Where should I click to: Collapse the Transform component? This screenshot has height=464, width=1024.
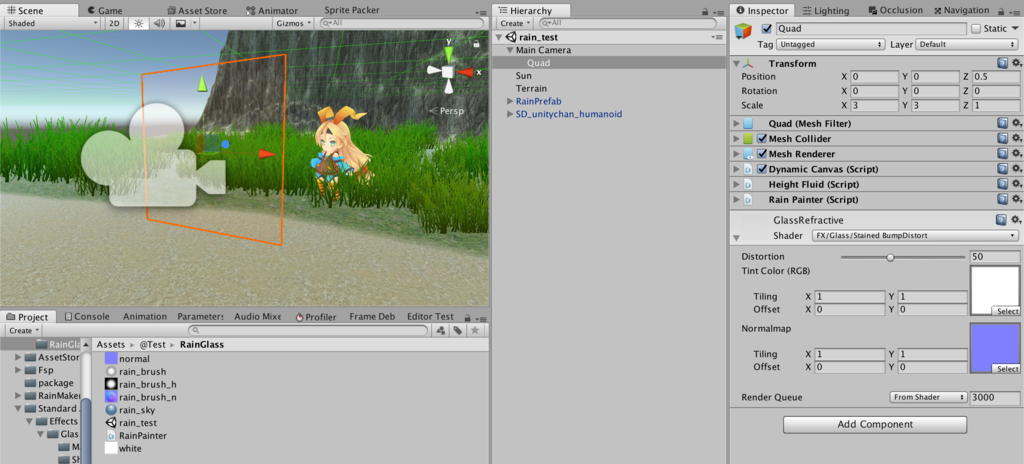737,63
